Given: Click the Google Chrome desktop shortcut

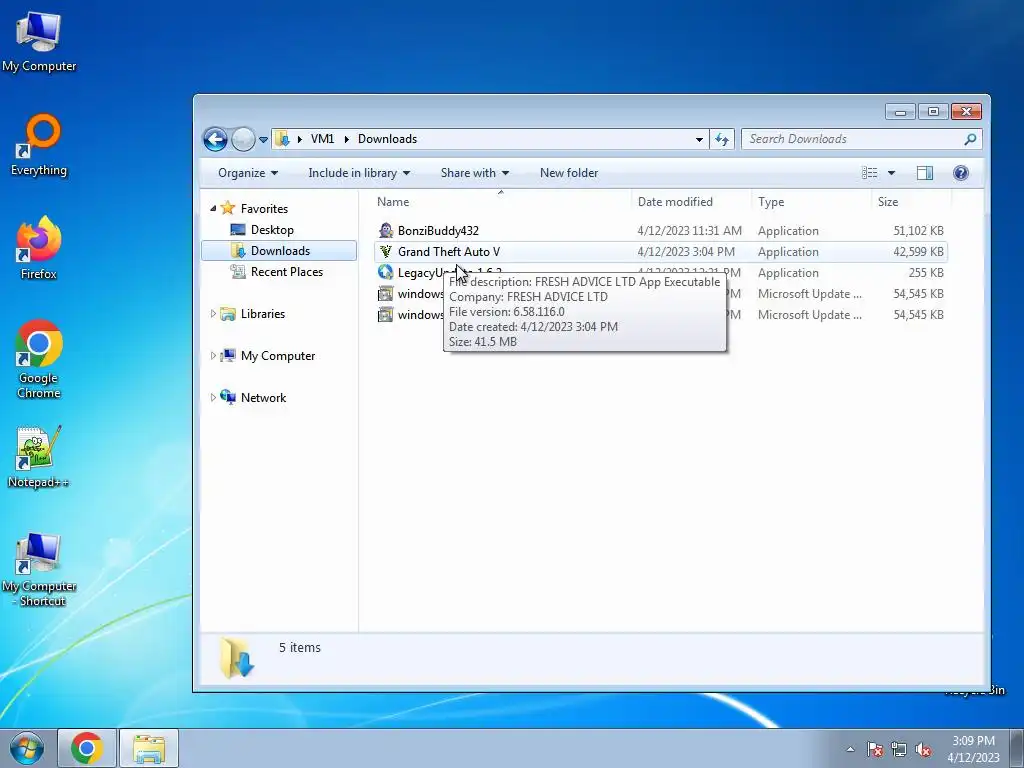Looking at the screenshot, I should click(39, 359).
